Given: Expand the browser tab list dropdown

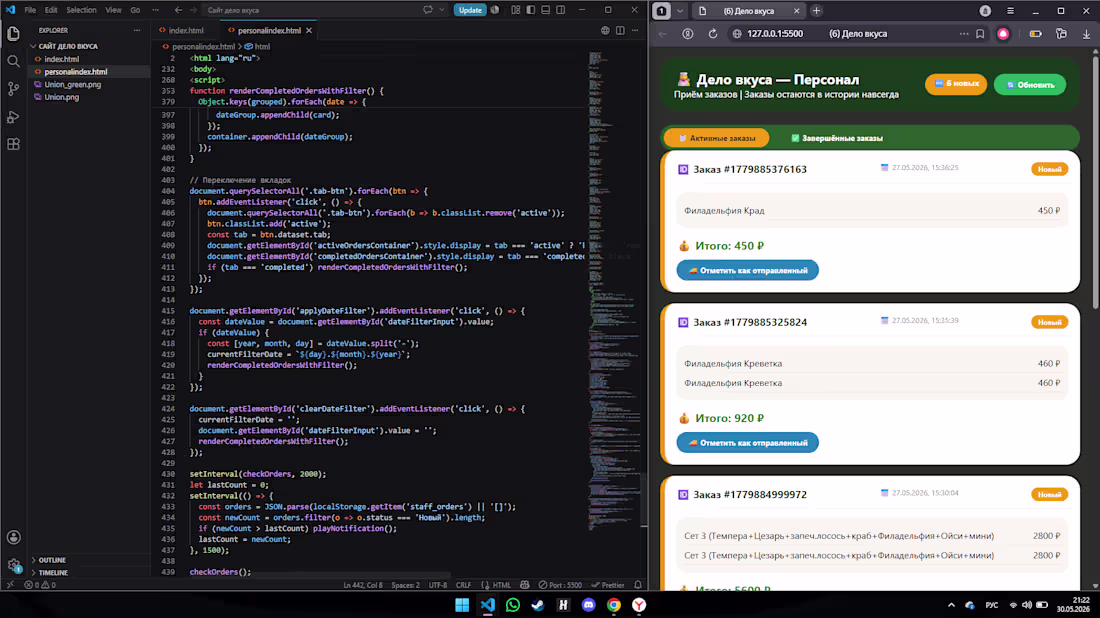Looking at the screenshot, I should click(x=680, y=11).
